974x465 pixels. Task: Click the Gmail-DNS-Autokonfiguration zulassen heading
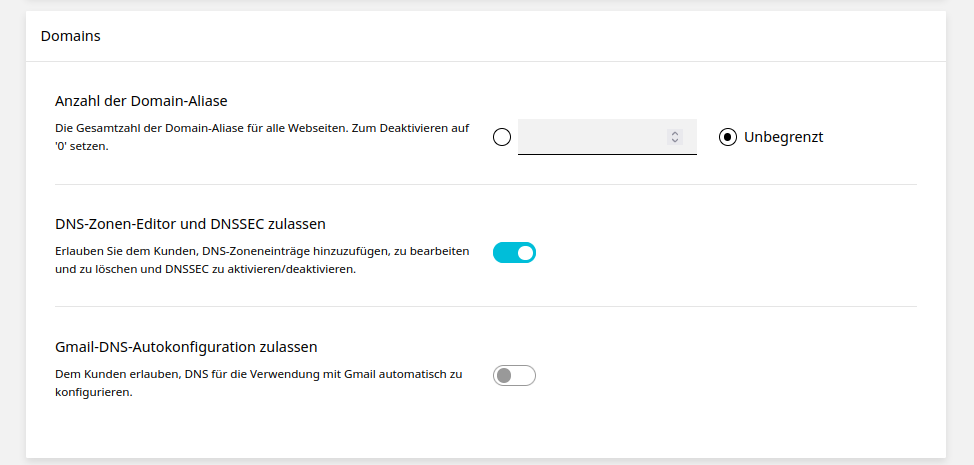click(x=186, y=347)
